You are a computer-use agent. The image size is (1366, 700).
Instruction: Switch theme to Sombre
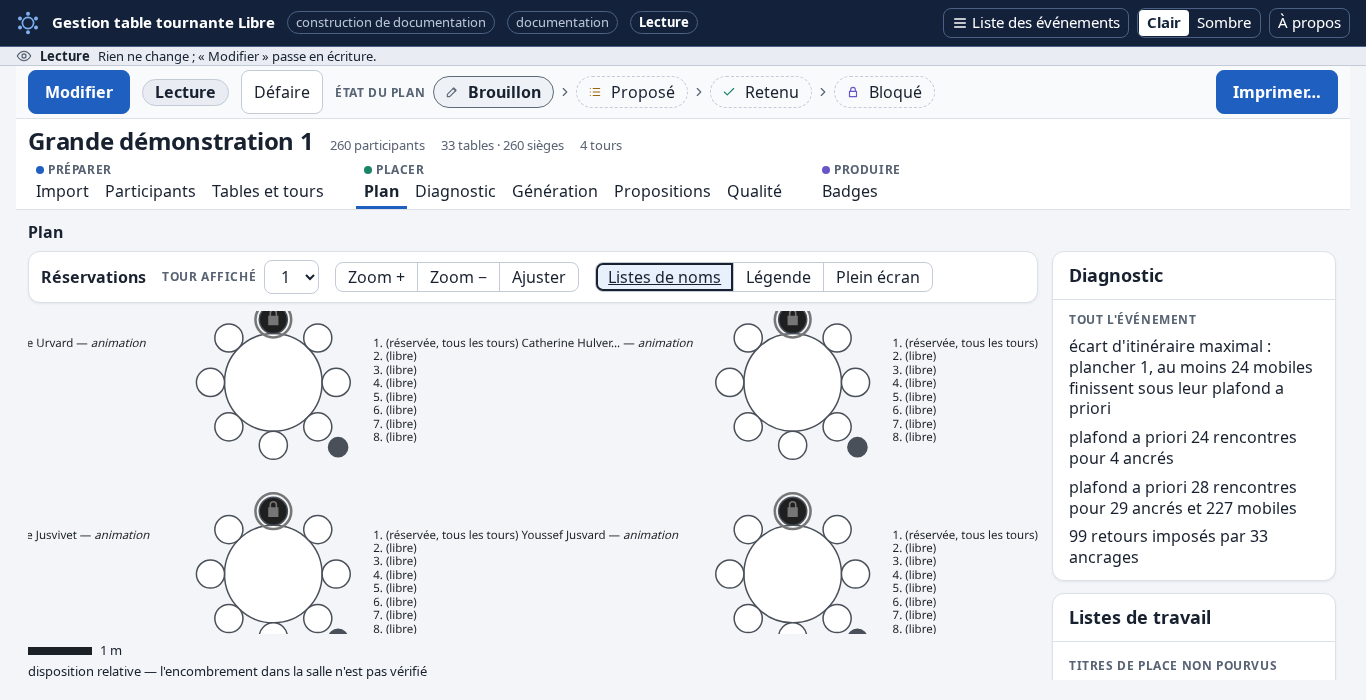(x=1224, y=23)
